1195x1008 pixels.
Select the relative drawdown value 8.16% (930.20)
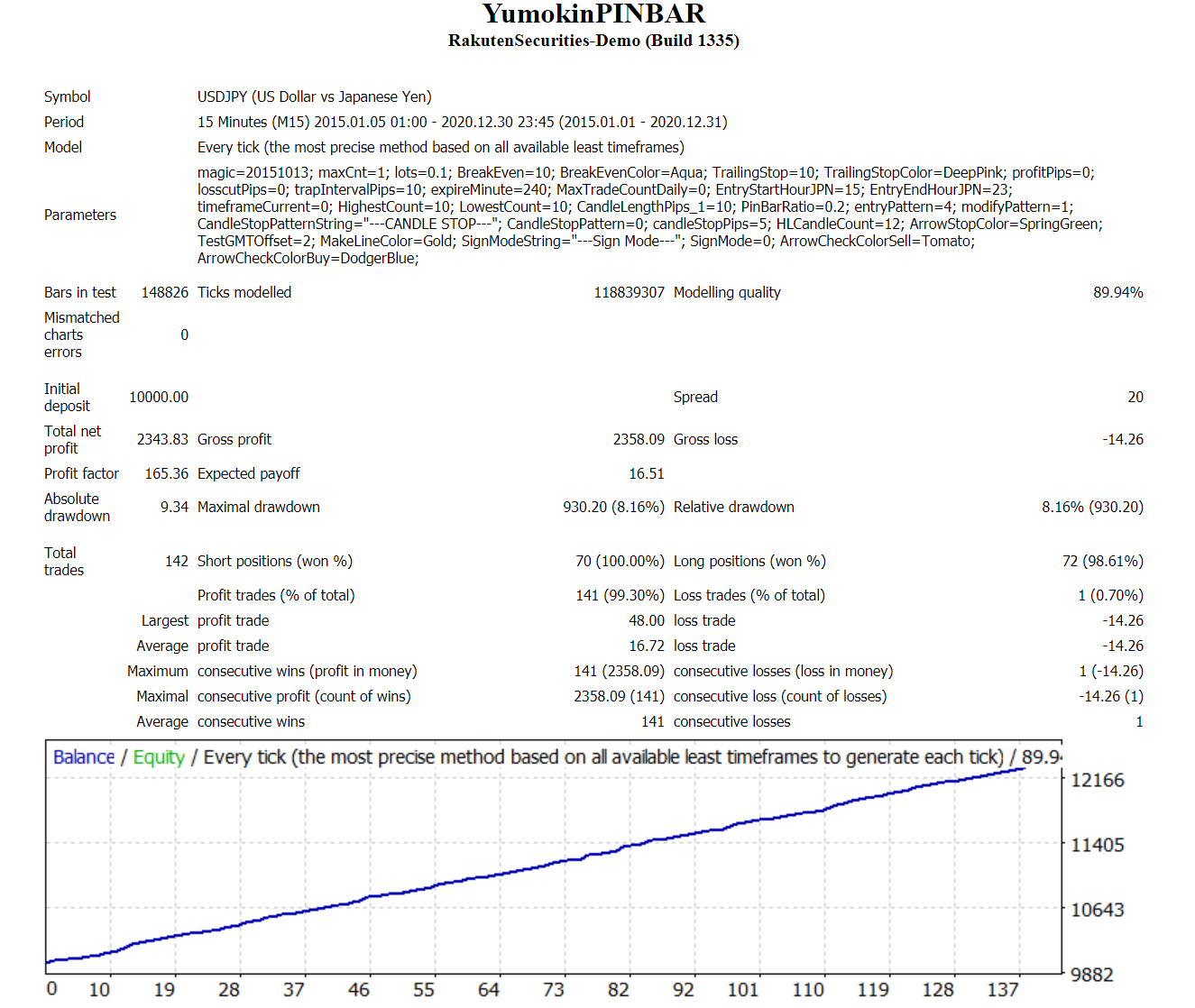coord(1092,507)
